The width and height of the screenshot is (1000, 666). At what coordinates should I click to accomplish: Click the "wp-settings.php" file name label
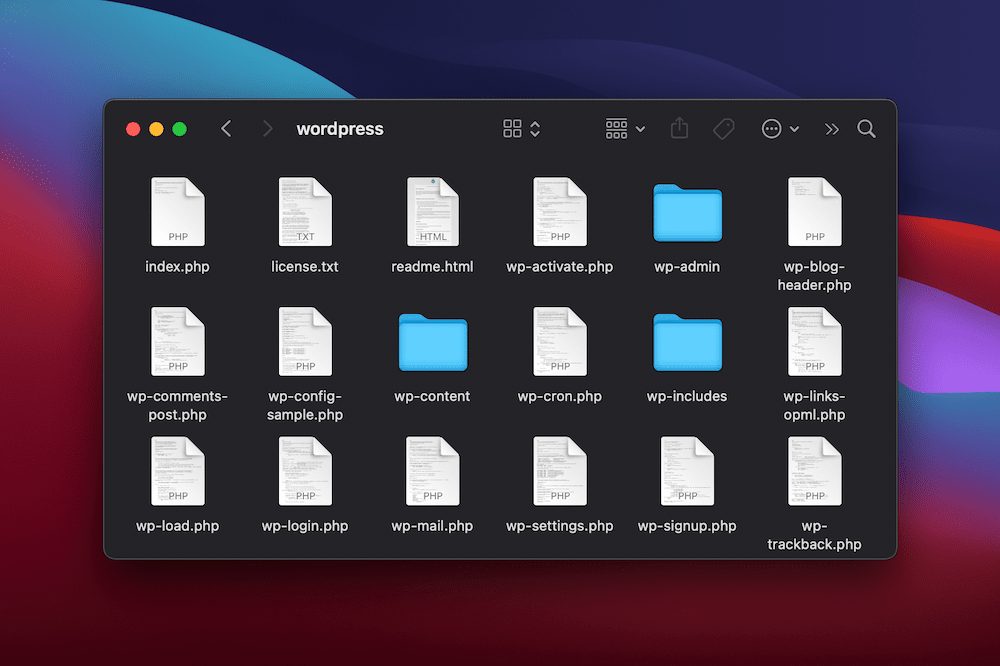point(560,526)
